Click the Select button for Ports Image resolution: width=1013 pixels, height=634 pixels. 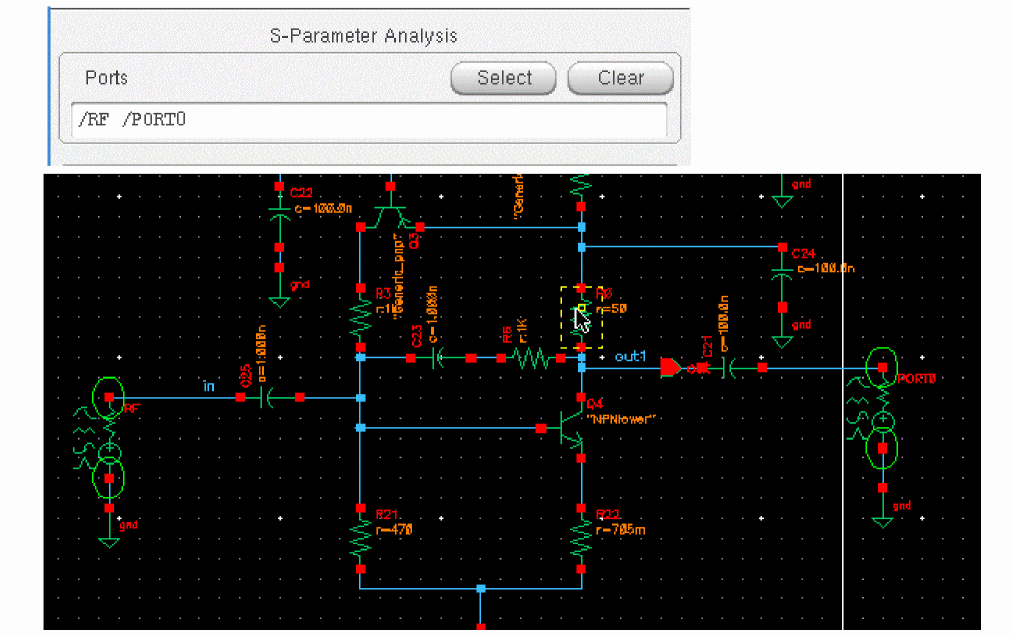coord(503,78)
